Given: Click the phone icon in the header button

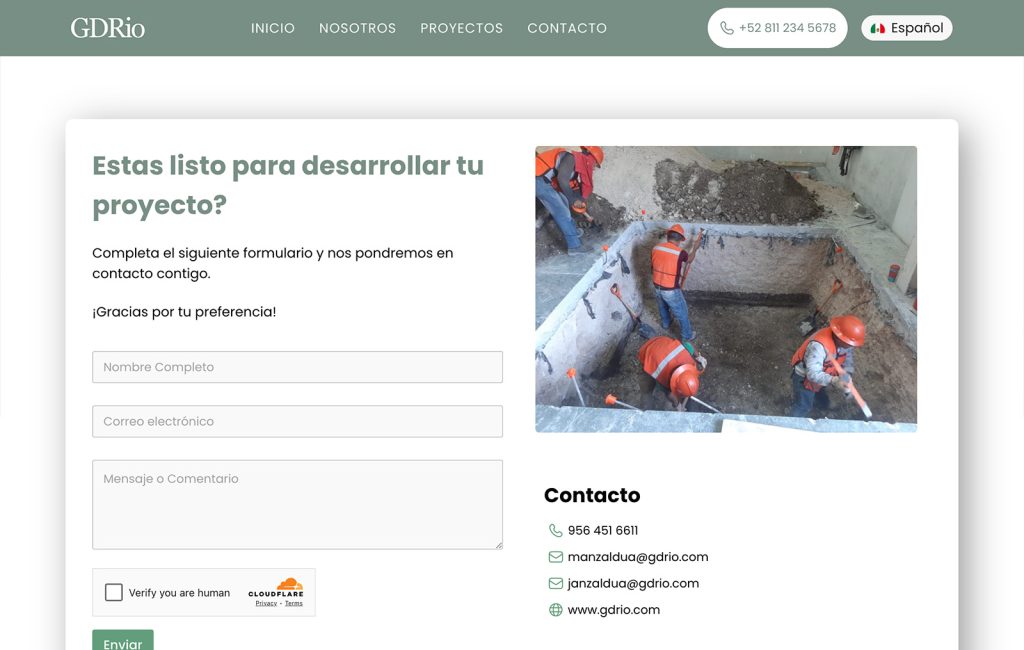Looking at the screenshot, I should coord(726,28).
